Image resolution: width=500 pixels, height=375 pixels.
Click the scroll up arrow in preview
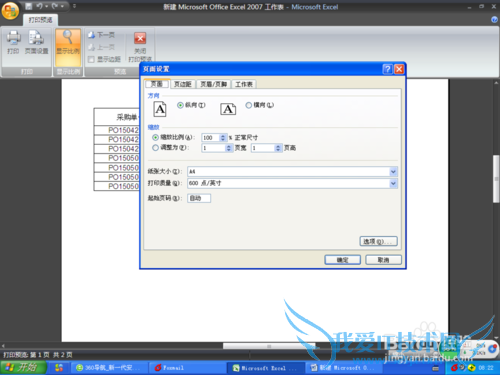(496, 82)
